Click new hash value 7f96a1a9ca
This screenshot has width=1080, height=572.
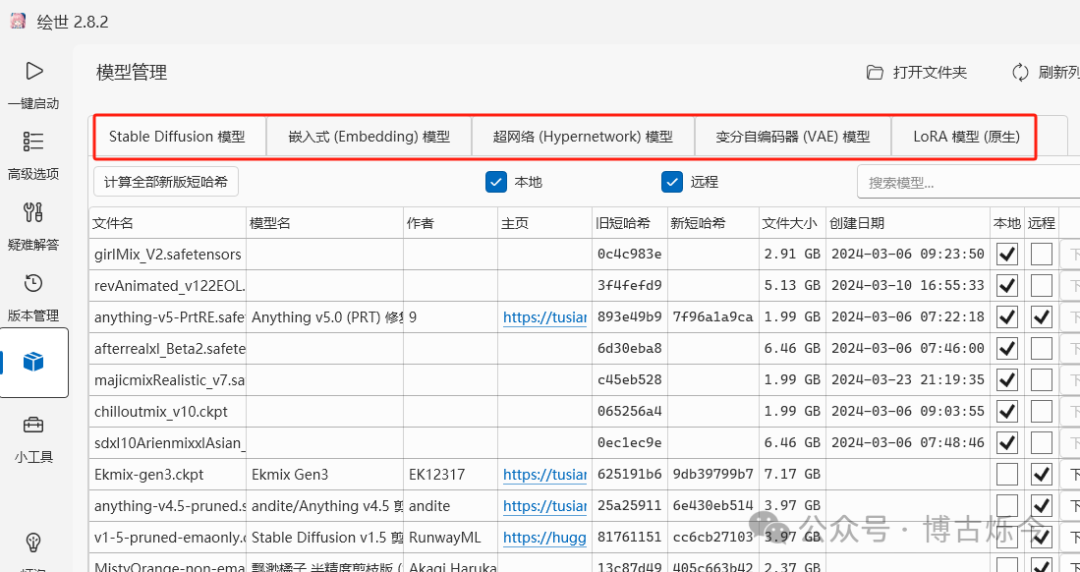pyautogui.click(x=713, y=317)
